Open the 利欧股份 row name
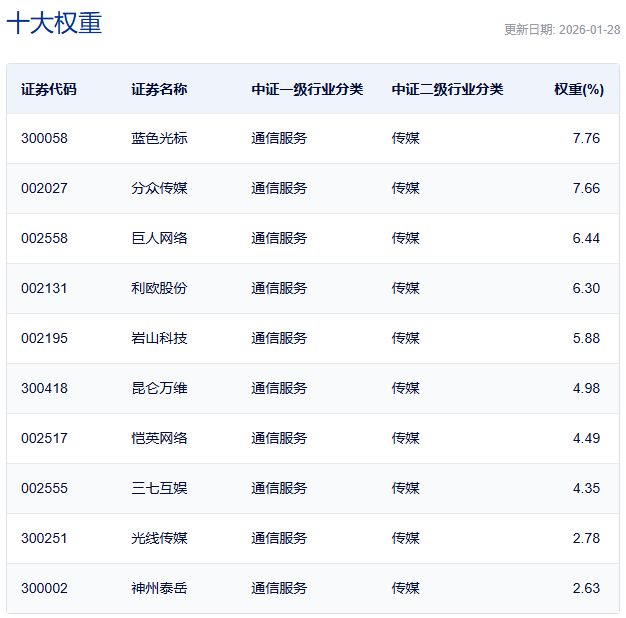 coord(159,288)
